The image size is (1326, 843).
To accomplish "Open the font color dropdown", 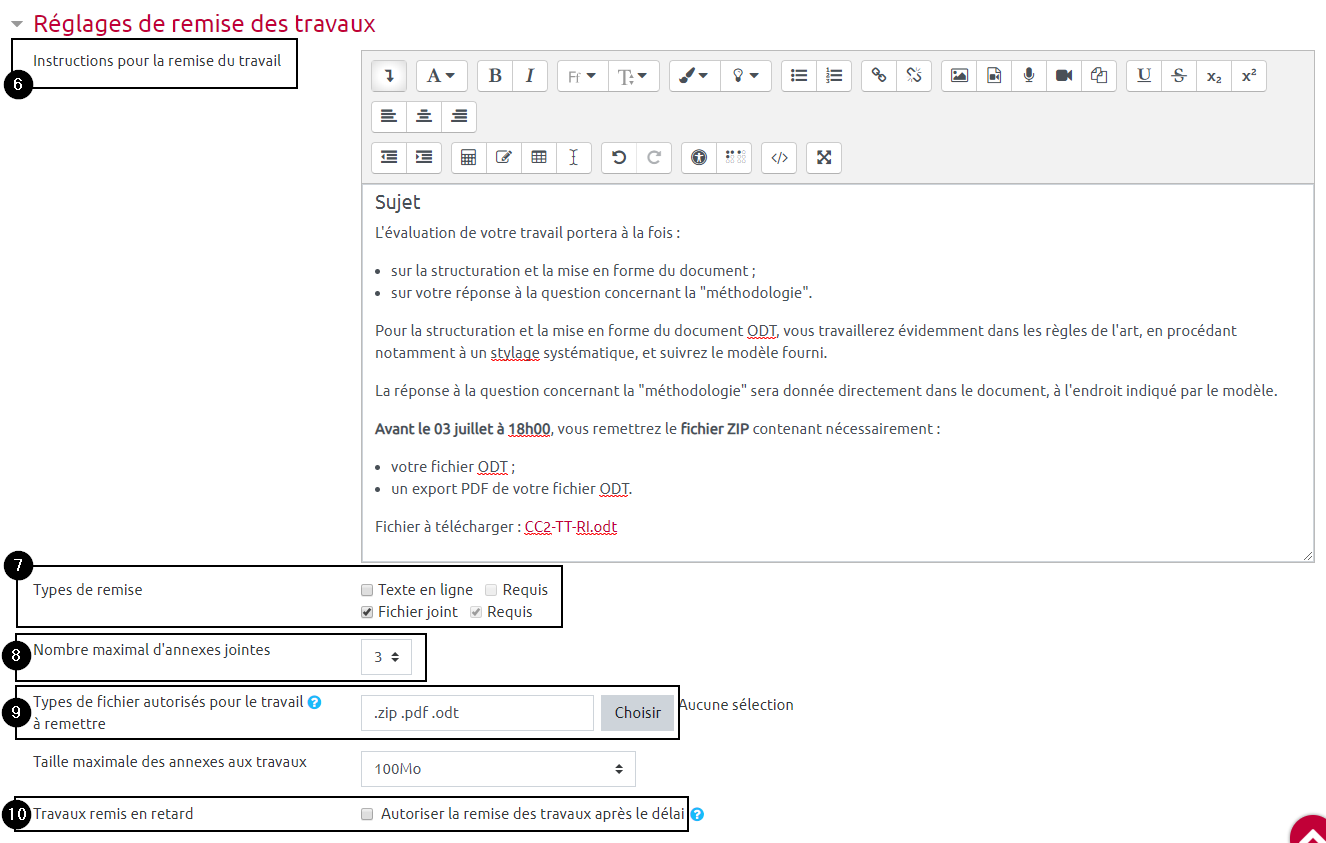I will point(694,76).
